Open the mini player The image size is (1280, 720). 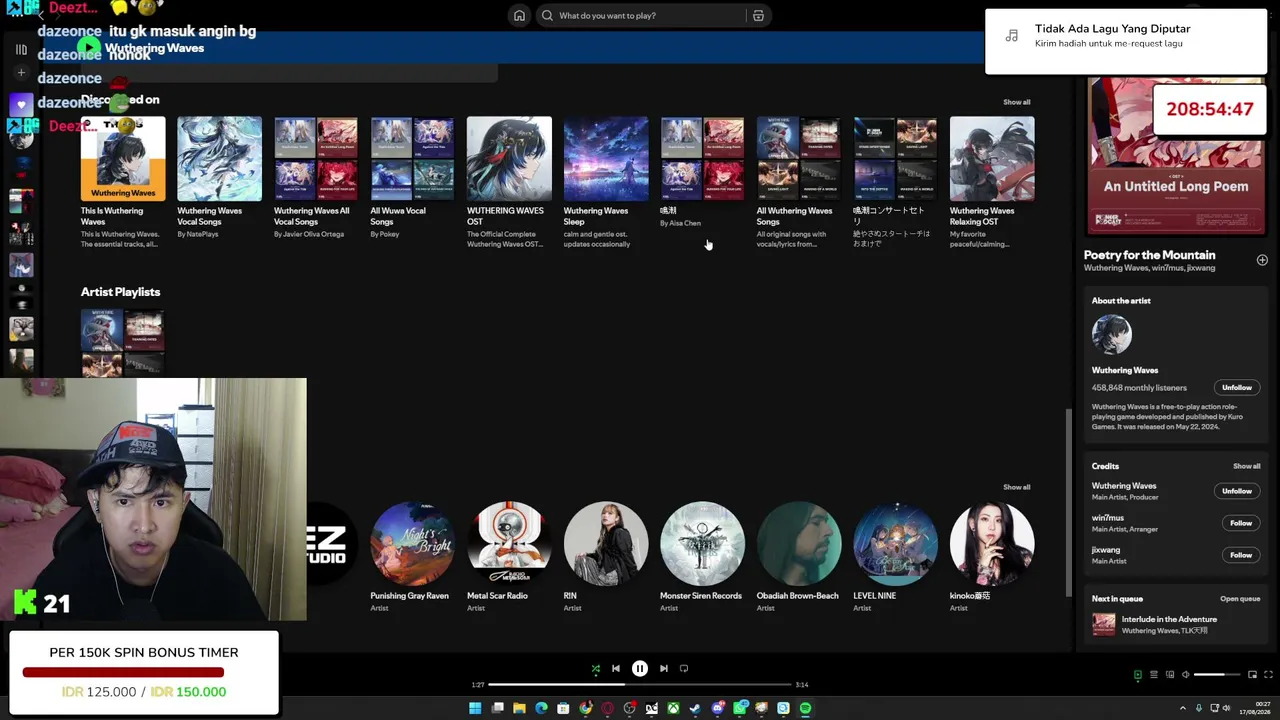[1253, 675]
